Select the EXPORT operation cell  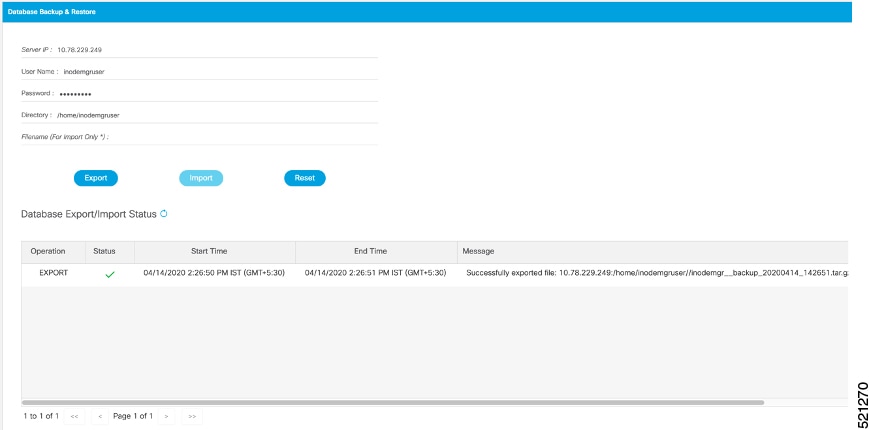[53, 273]
